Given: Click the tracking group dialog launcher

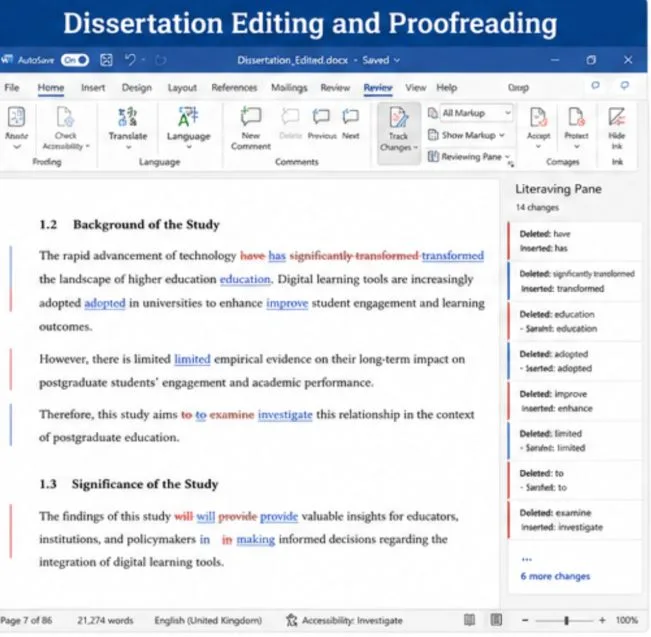Looking at the screenshot, I should 511,164.
